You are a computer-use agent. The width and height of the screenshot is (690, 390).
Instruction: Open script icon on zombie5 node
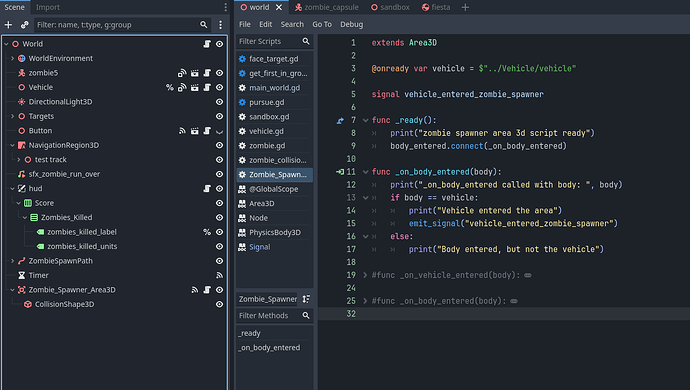click(x=207, y=73)
